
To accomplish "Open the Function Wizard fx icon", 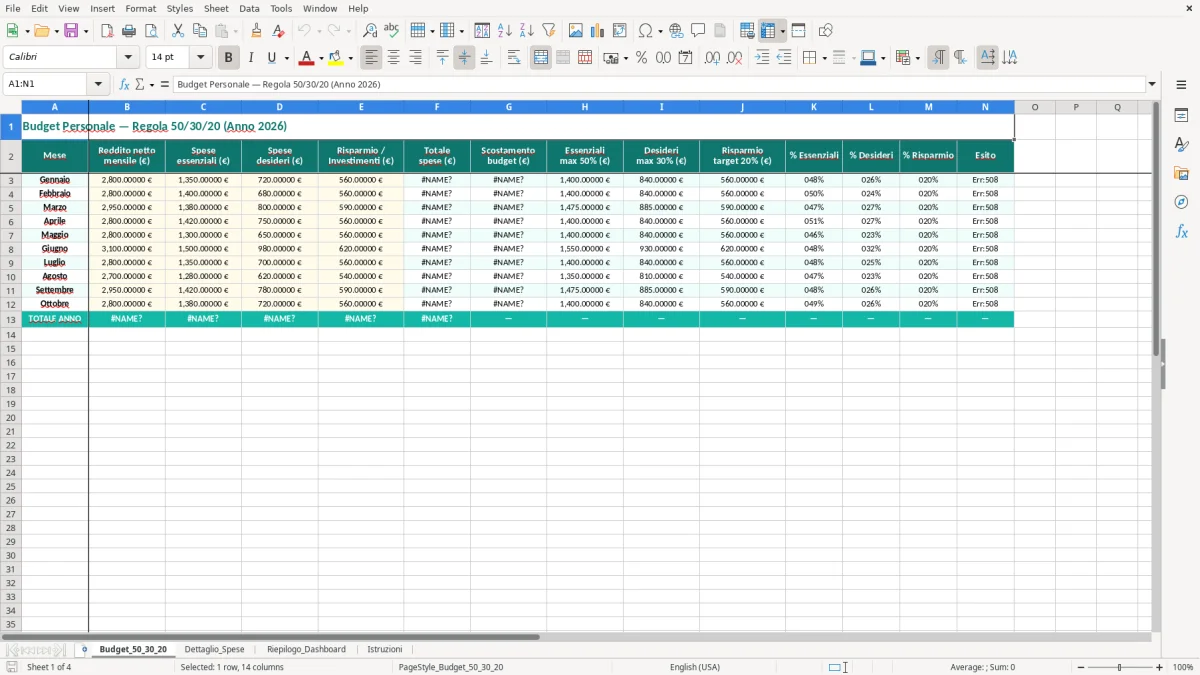I will (125, 84).
